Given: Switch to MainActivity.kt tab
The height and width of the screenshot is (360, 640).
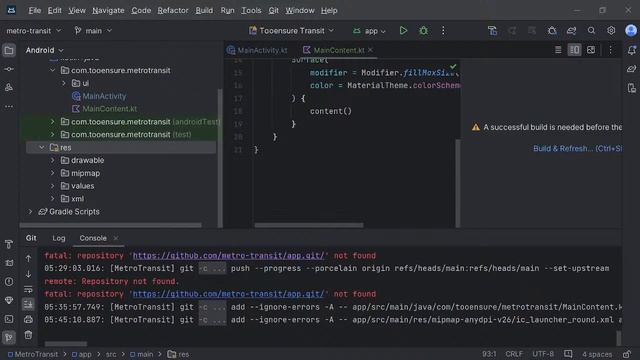Looking at the screenshot, I should coord(258,50).
